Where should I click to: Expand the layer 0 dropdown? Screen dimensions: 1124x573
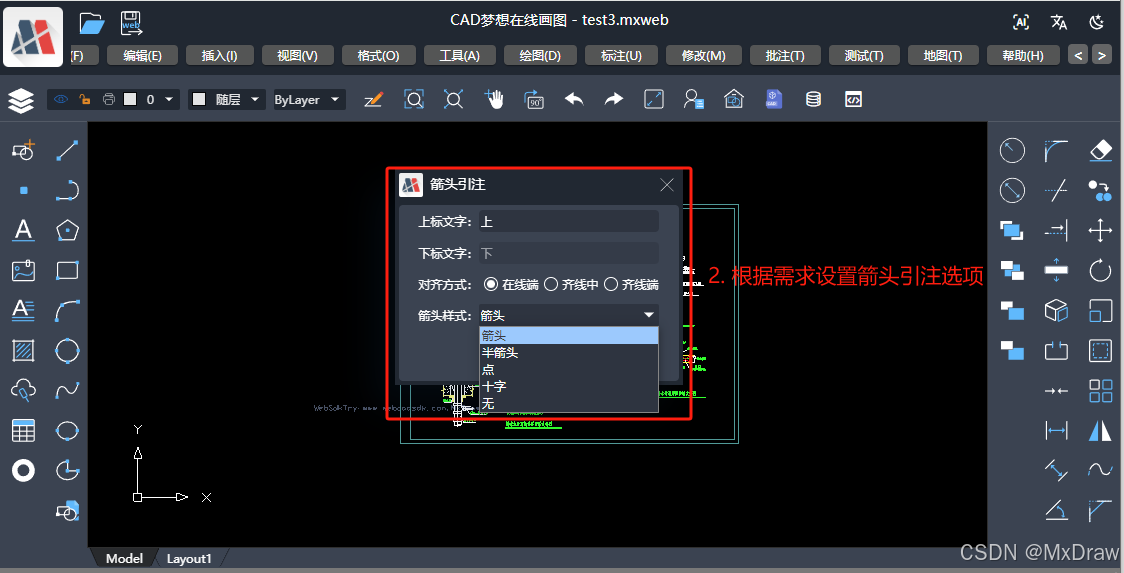[x=169, y=99]
